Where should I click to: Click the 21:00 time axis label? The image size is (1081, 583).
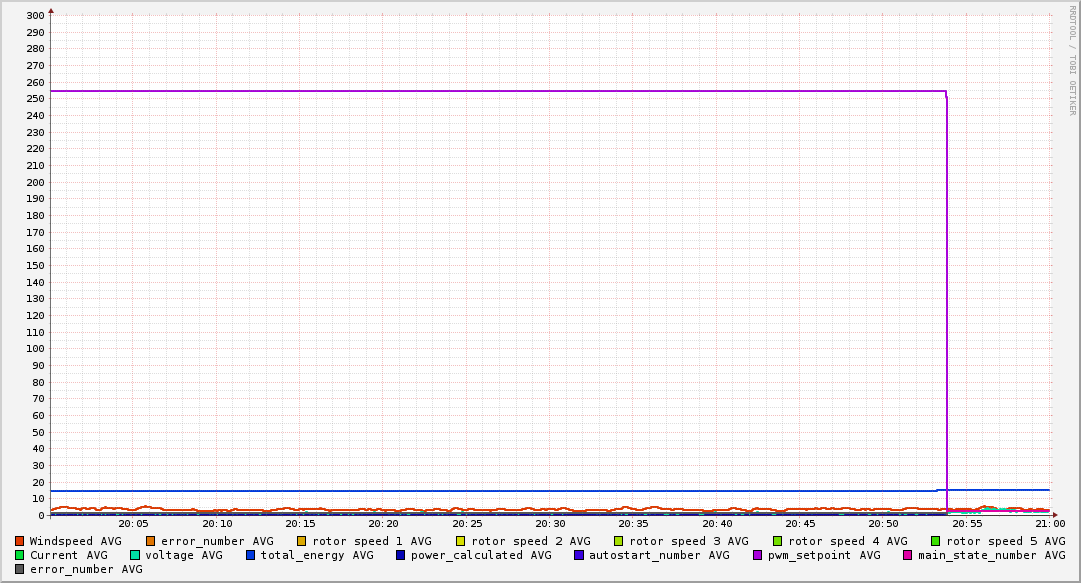(1050, 524)
